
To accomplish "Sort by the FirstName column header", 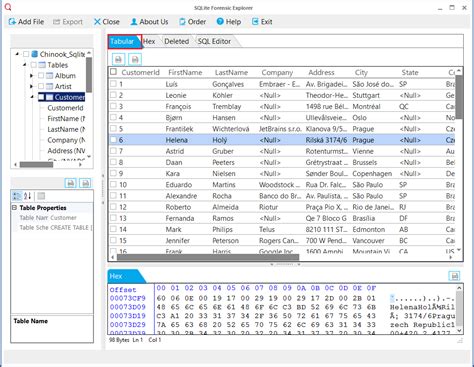I will pos(185,72).
